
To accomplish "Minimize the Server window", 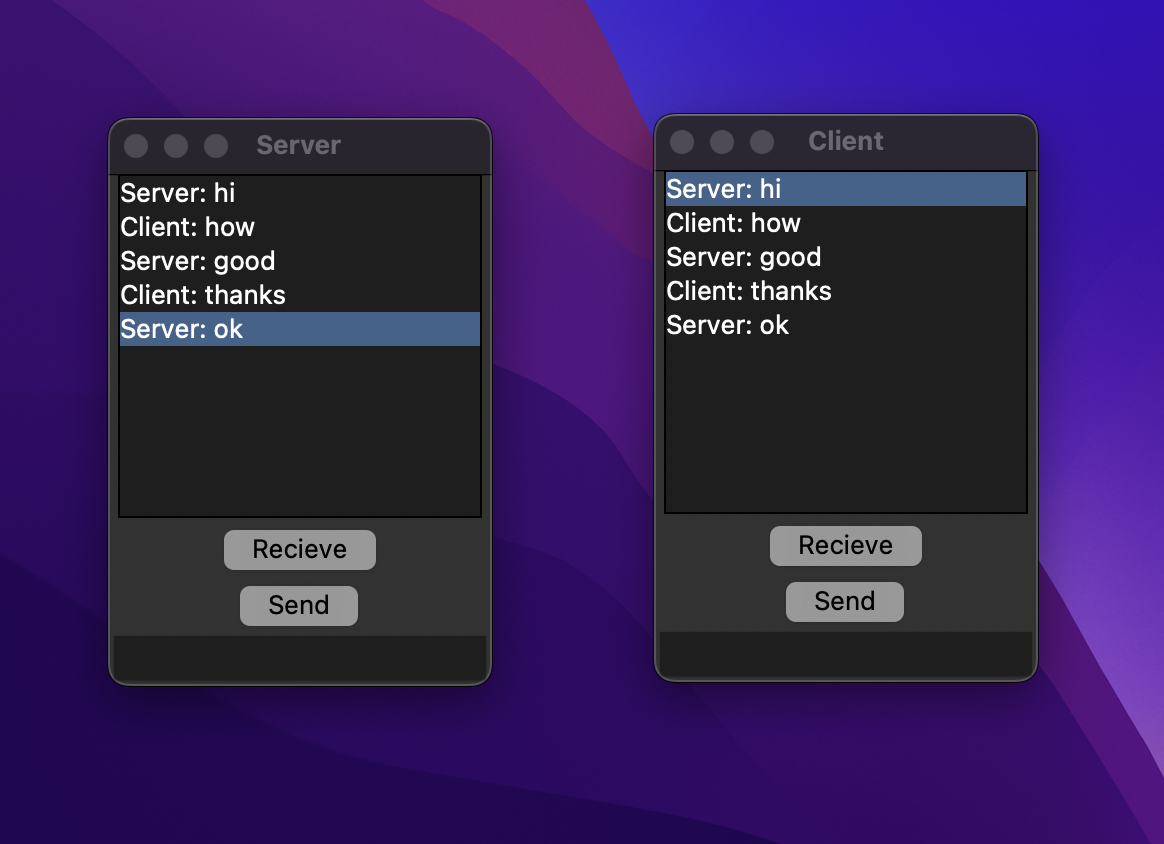I will click(176, 145).
